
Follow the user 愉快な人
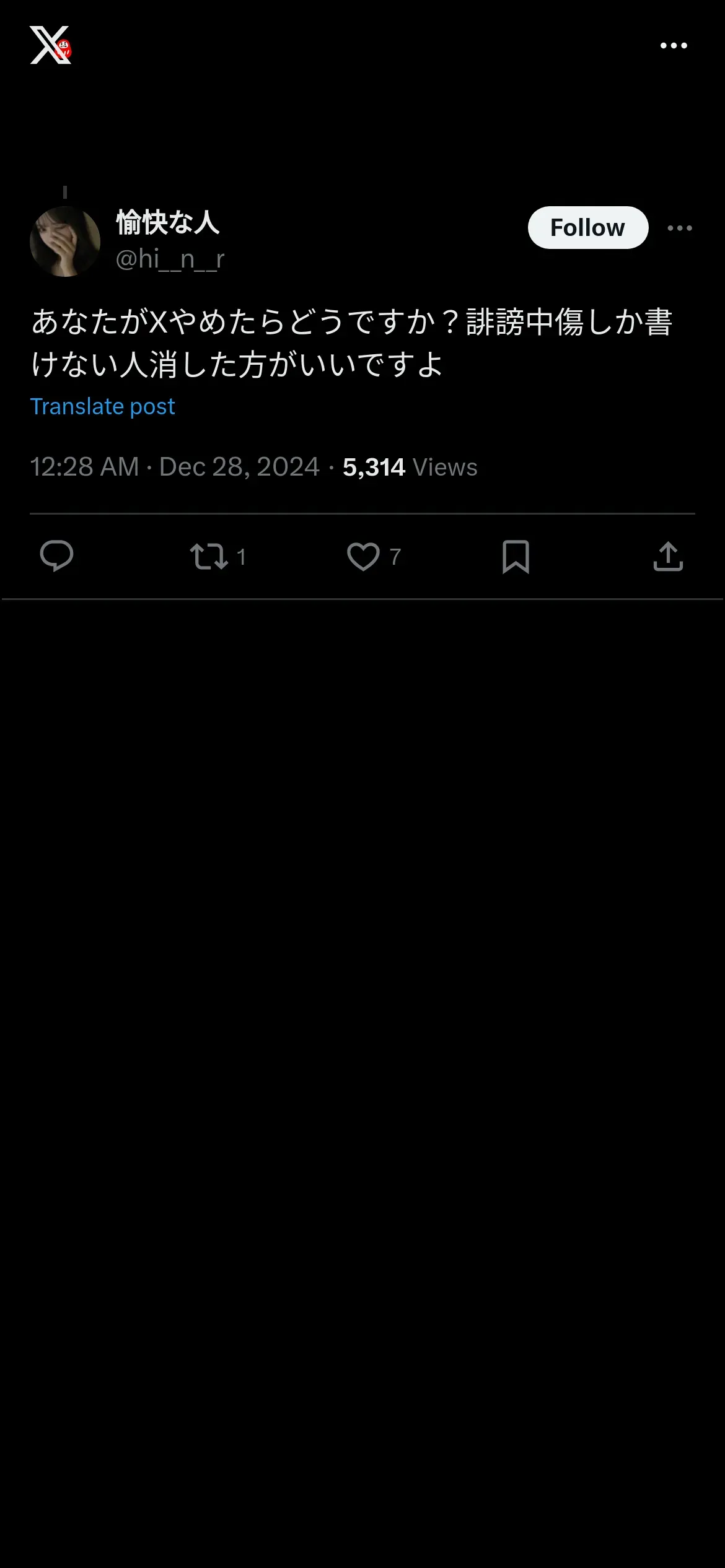588,228
